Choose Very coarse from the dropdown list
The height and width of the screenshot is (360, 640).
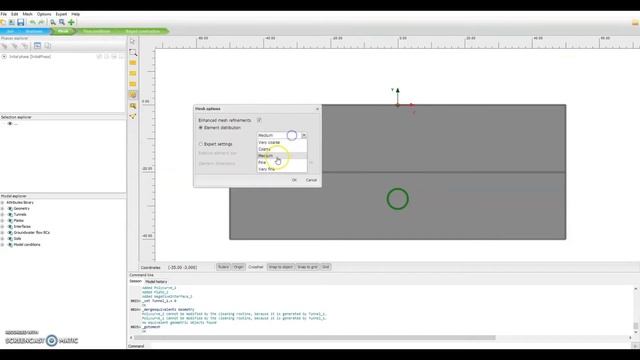pyautogui.click(x=282, y=142)
